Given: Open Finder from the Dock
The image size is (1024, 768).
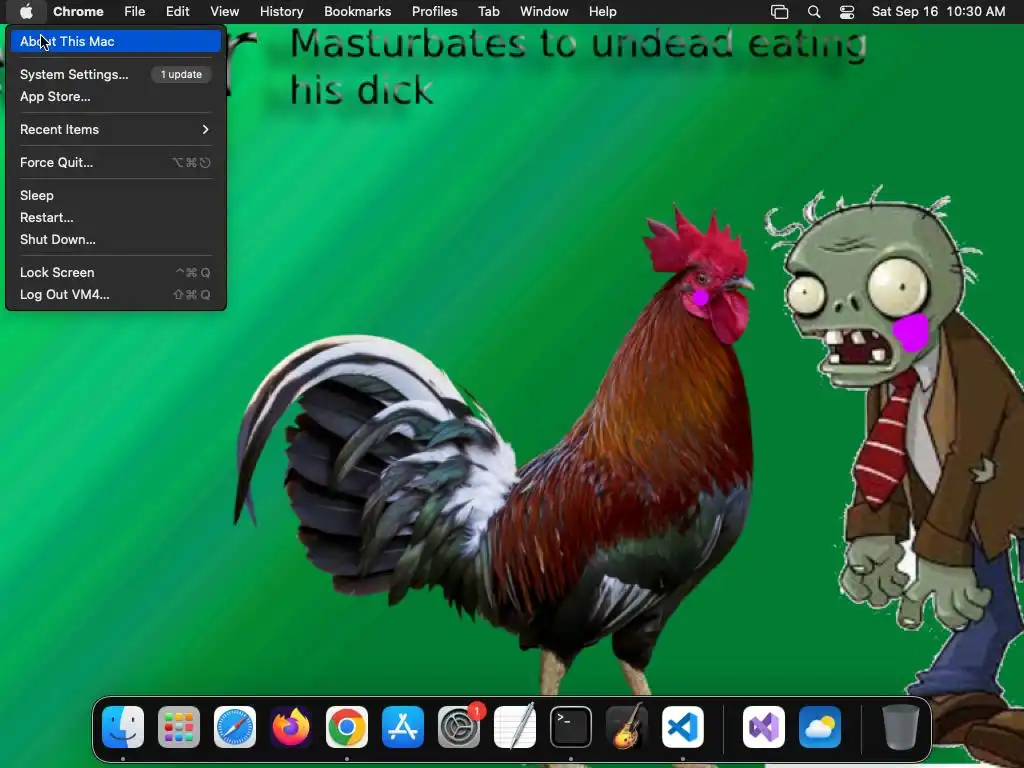Looking at the screenshot, I should coord(123,727).
